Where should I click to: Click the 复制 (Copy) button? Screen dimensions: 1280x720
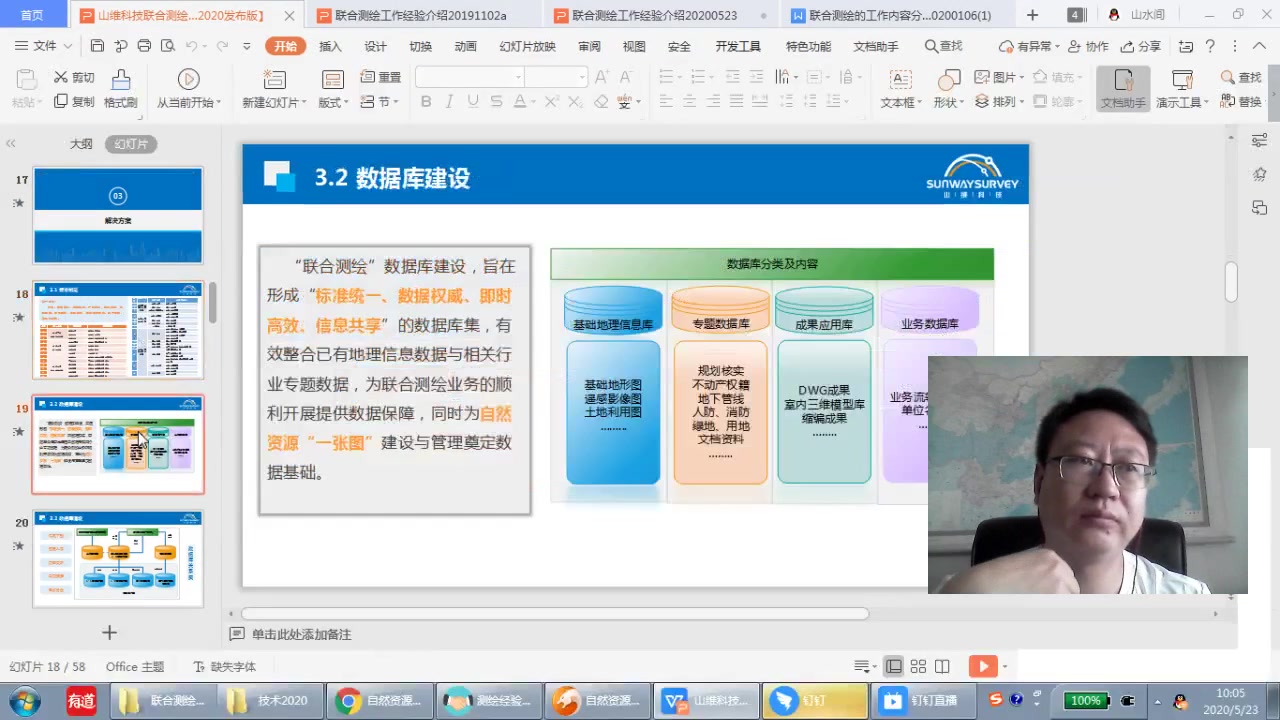click(74, 101)
